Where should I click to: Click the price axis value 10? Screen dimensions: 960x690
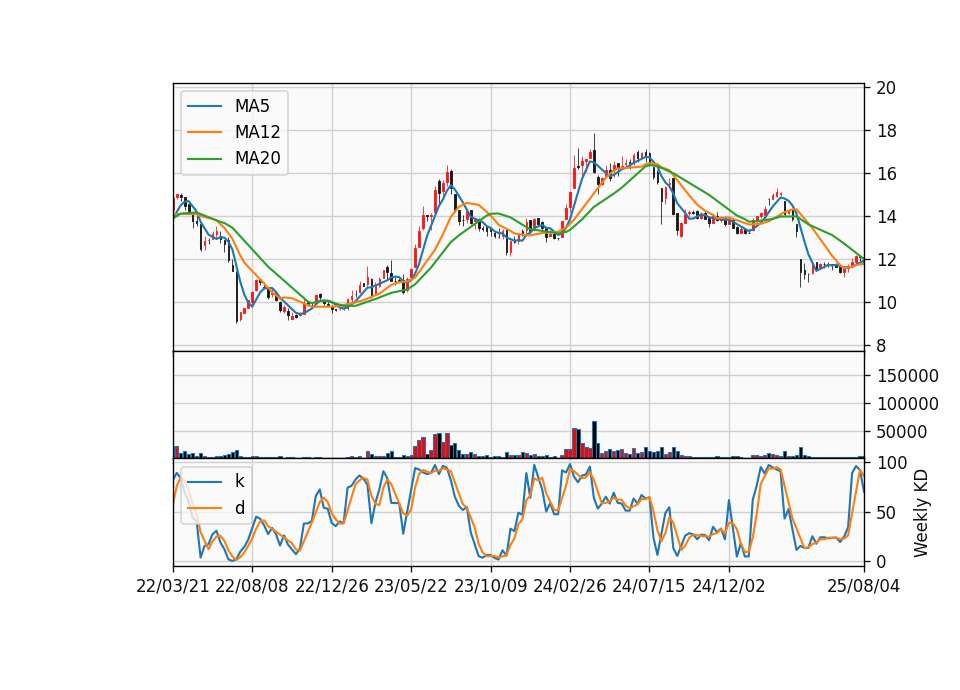886,302
